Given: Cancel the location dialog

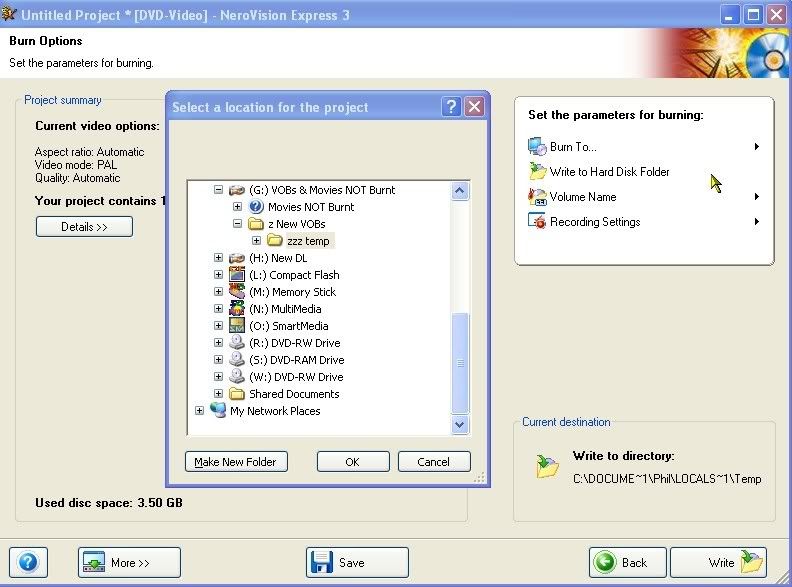Looking at the screenshot, I should pos(434,462).
